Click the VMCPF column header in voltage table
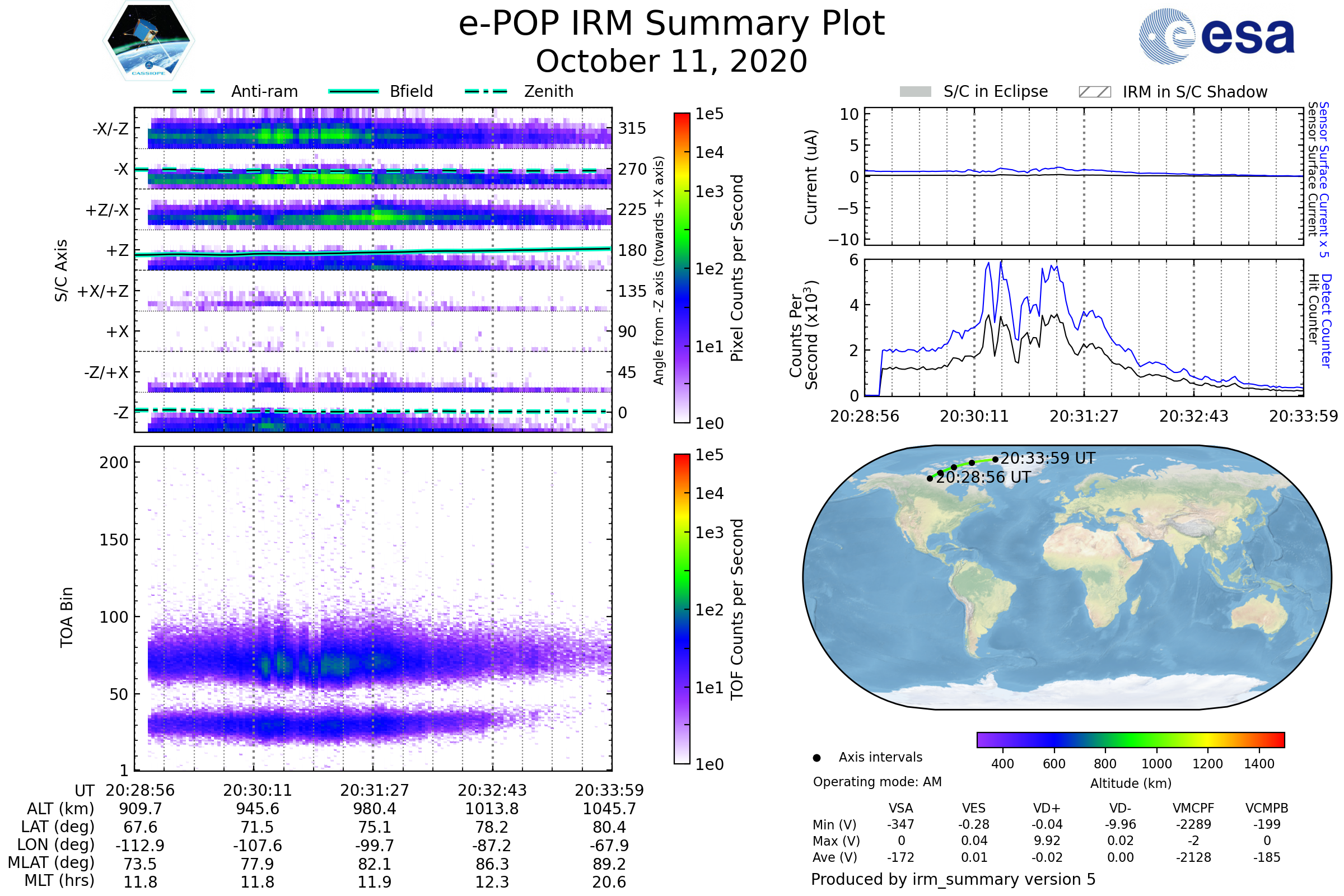Image resolution: width=1344 pixels, height=896 pixels. point(1193,808)
